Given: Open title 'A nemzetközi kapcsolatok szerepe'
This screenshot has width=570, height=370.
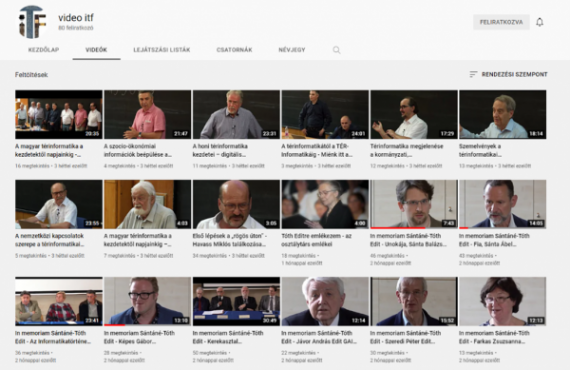Looking at the screenshot, I should (50, 240).
